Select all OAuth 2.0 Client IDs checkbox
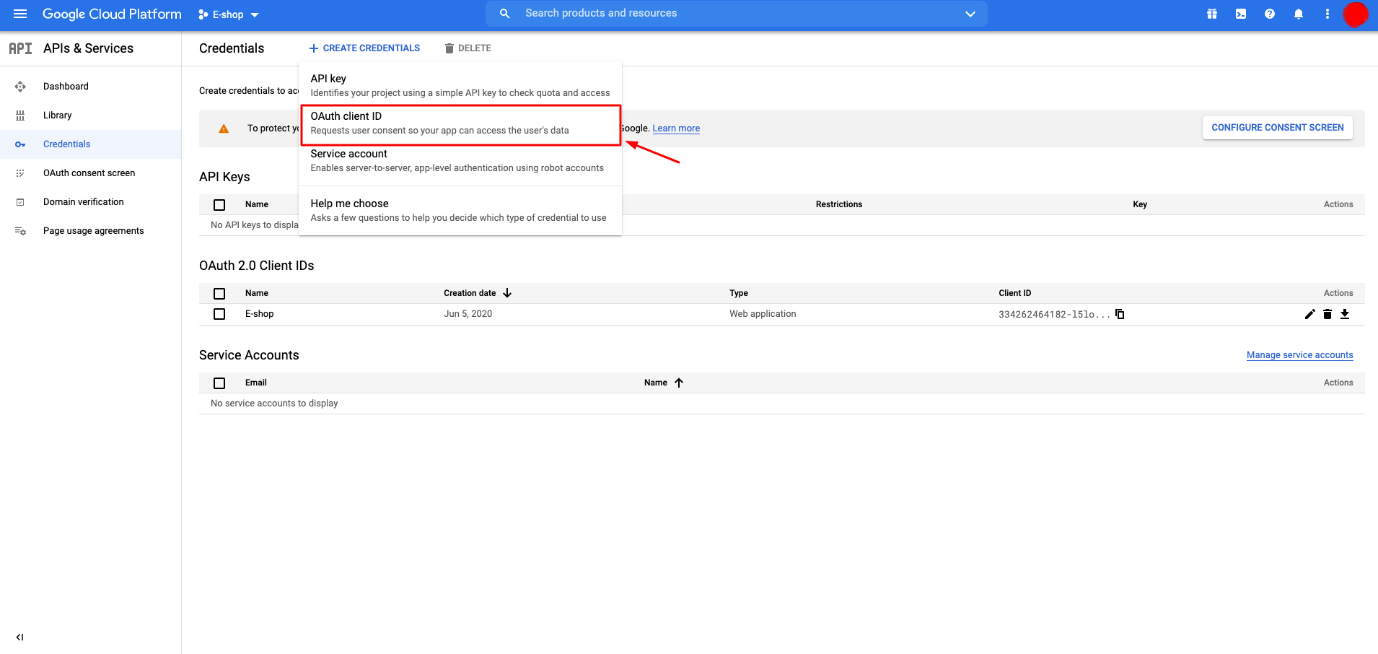 pyautogui.click(x=219, y=293)
